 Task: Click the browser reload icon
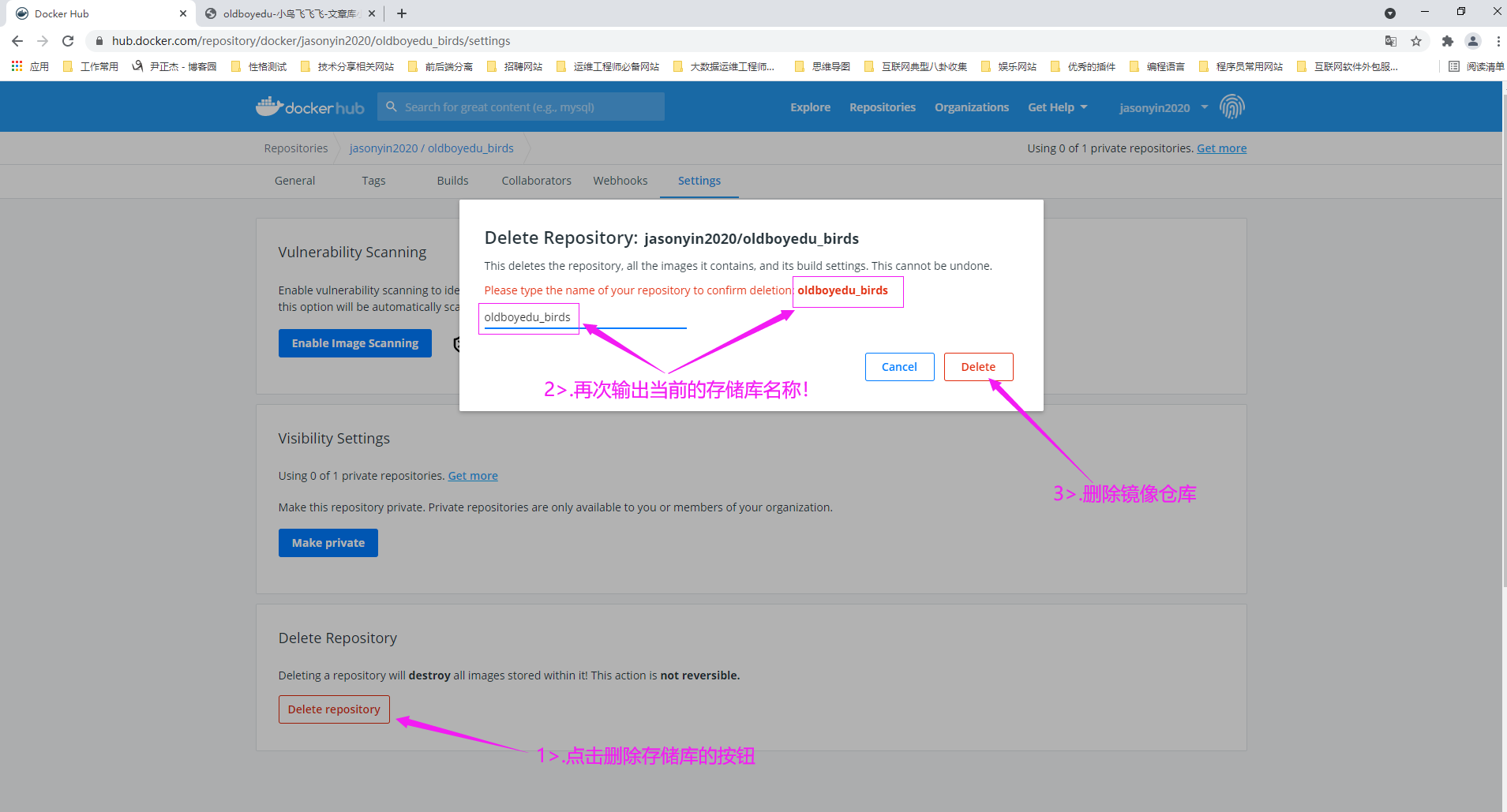tap(68, 41)
